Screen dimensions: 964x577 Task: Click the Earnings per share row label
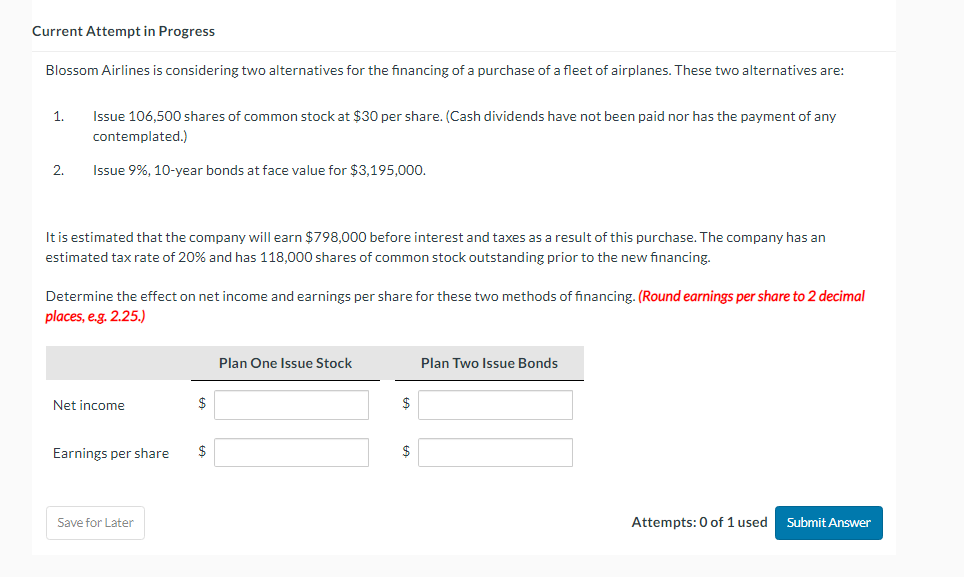[x=111, y=453]
